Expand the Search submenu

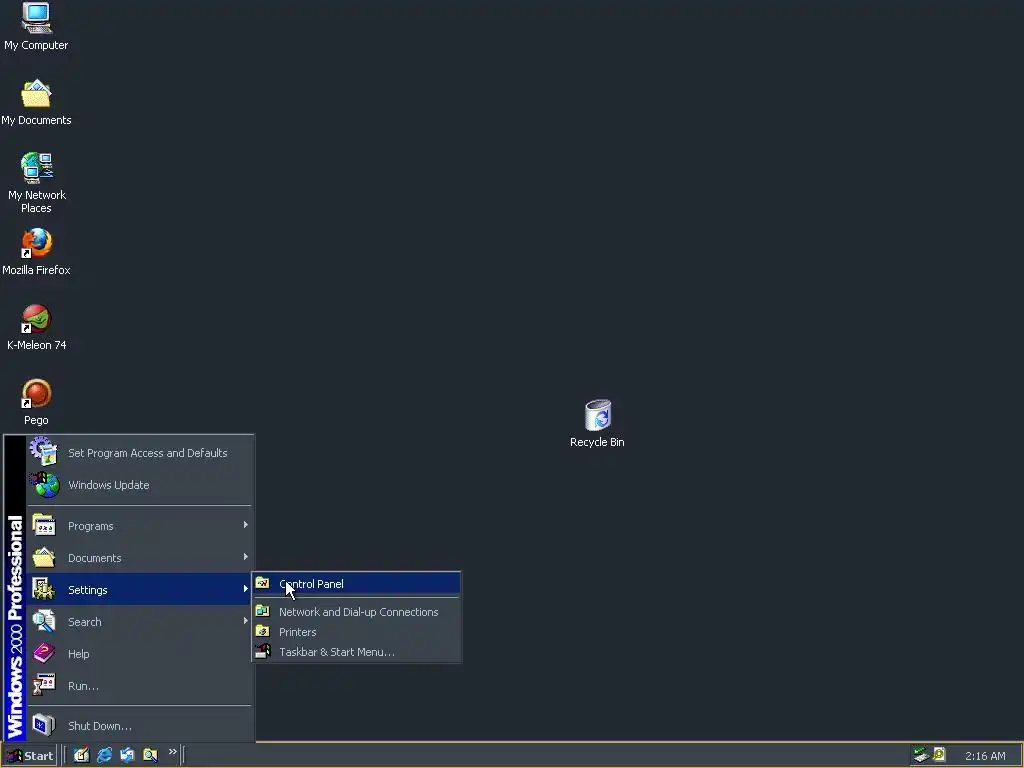click(x=140, y=622)
